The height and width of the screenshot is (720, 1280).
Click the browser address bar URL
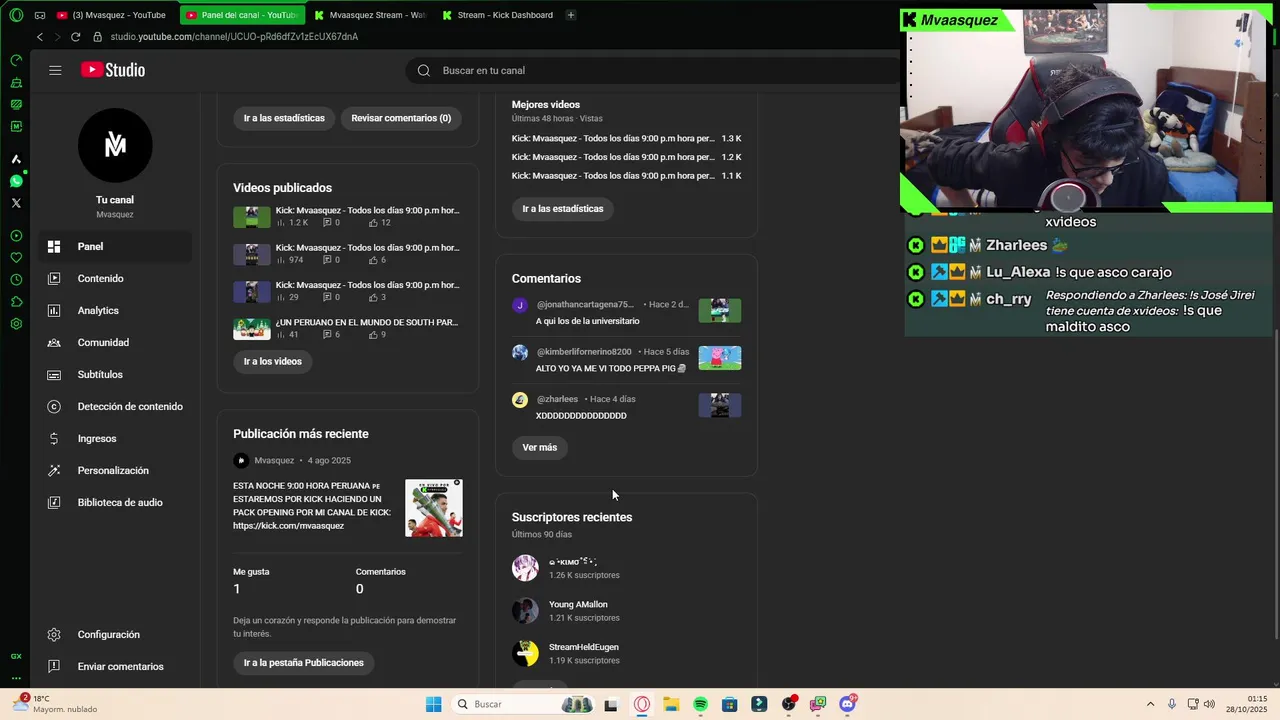point(234,37)
